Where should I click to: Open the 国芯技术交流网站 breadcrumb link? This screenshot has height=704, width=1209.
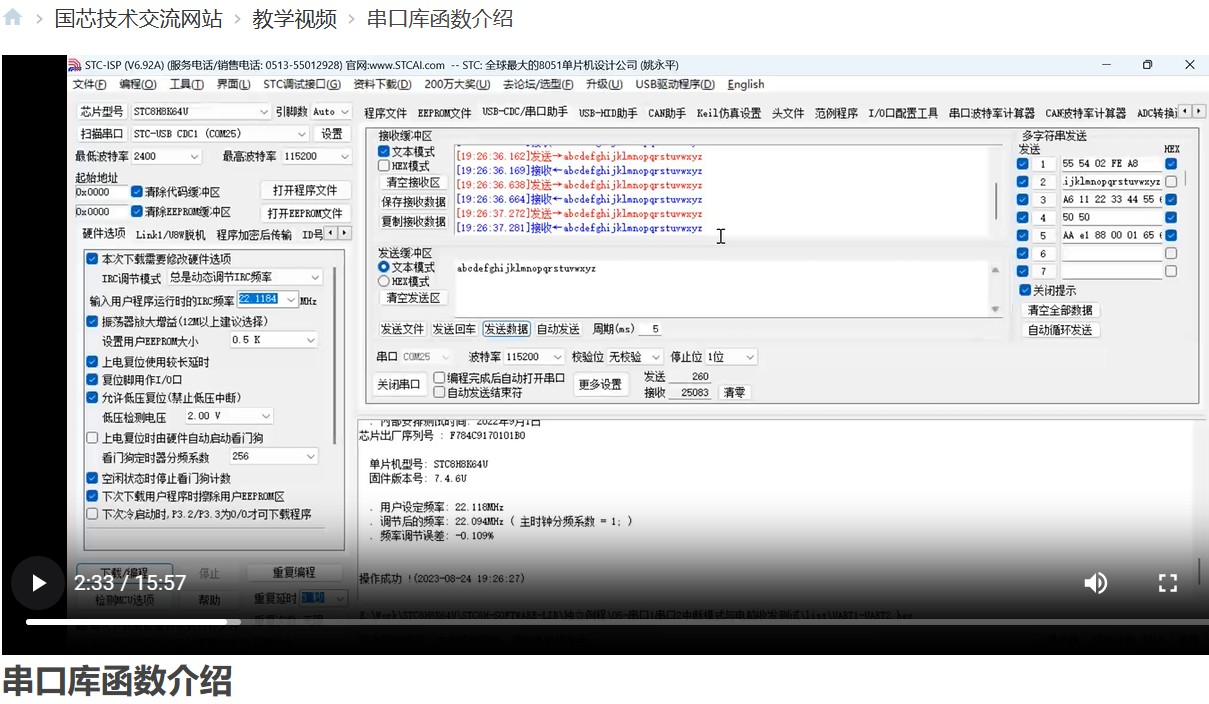tap(138, 18)
